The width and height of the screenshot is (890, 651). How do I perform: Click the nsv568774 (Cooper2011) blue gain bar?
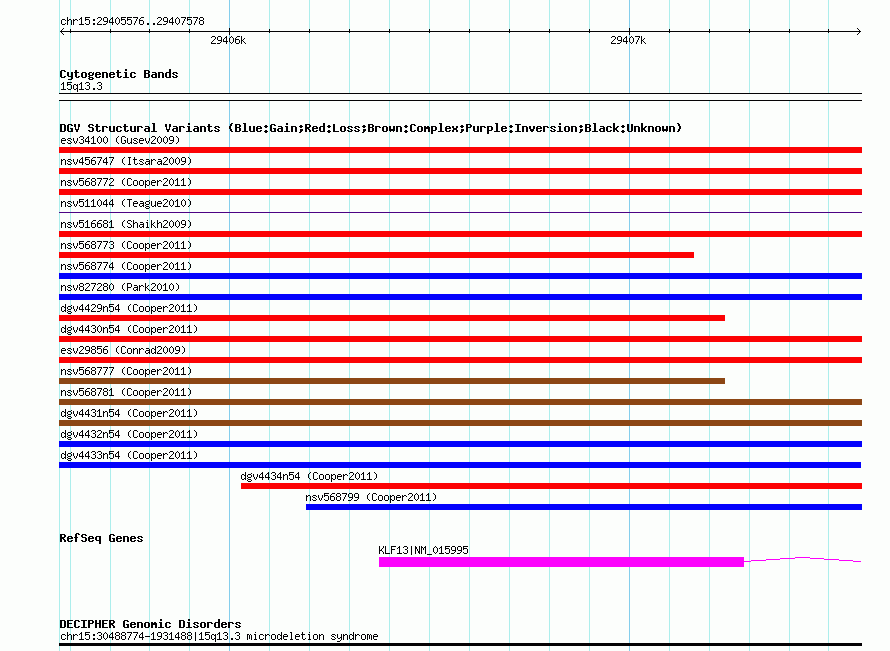[x=460, y=276]
